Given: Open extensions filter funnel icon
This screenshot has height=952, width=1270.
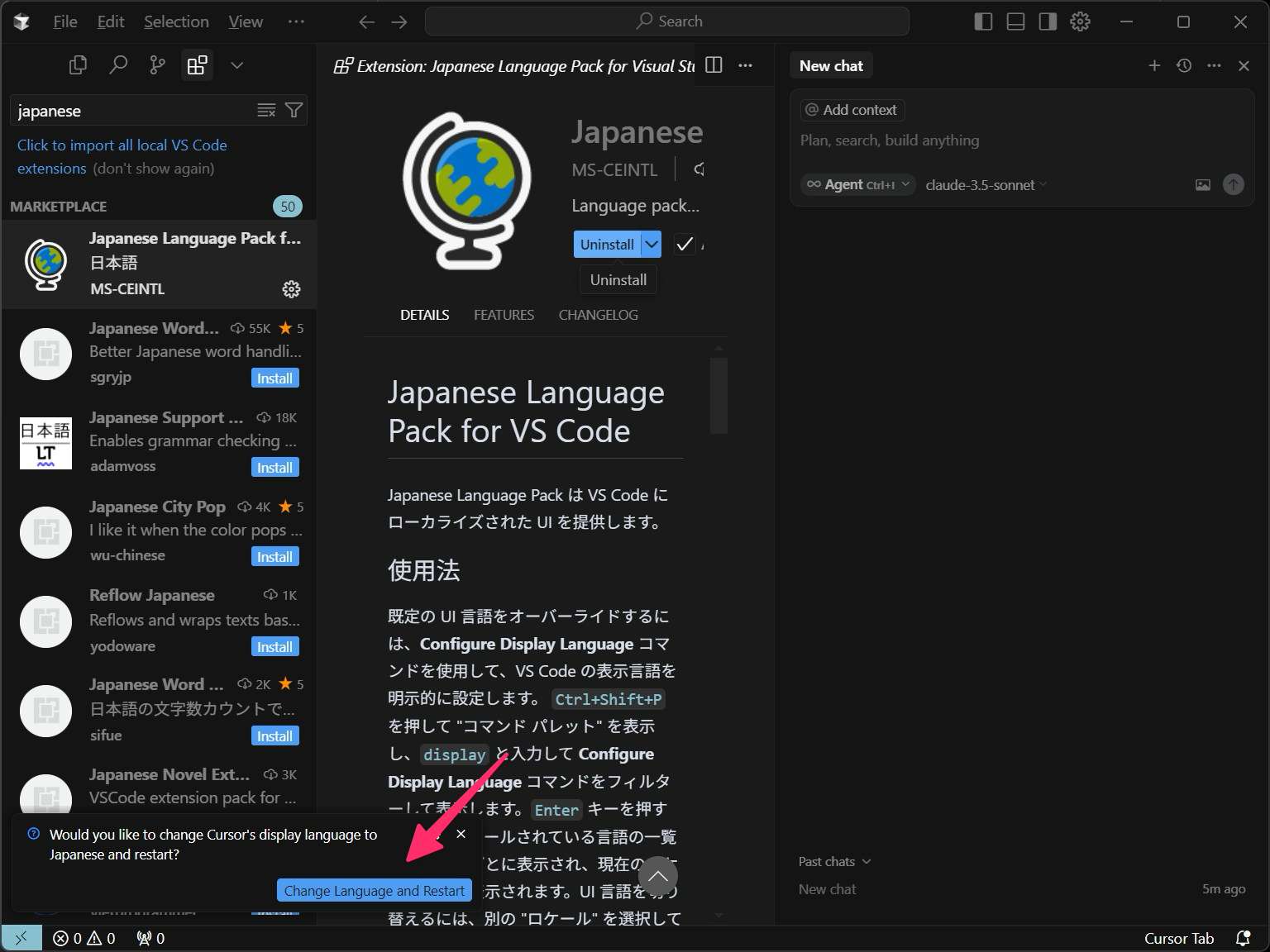Looking at the screenshot, I should [294, 111].
